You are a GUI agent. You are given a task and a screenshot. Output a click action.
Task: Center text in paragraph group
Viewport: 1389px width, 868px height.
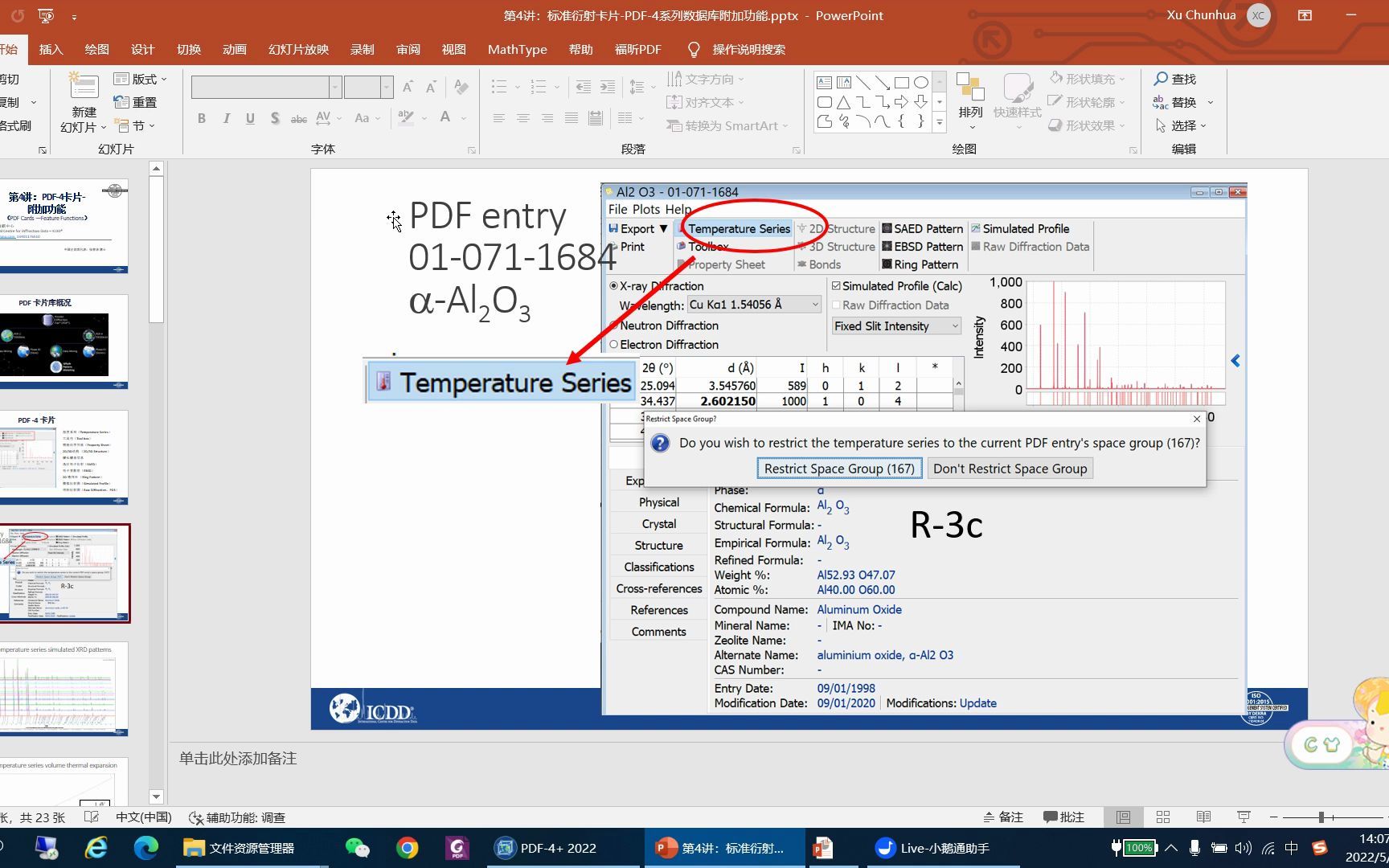click(x=523, y=118)
